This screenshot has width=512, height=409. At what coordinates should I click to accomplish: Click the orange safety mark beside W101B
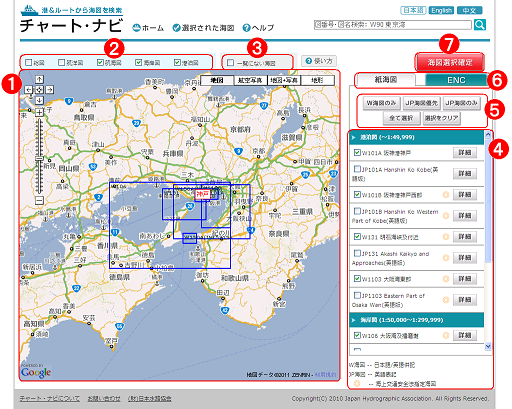click(446, 195)
